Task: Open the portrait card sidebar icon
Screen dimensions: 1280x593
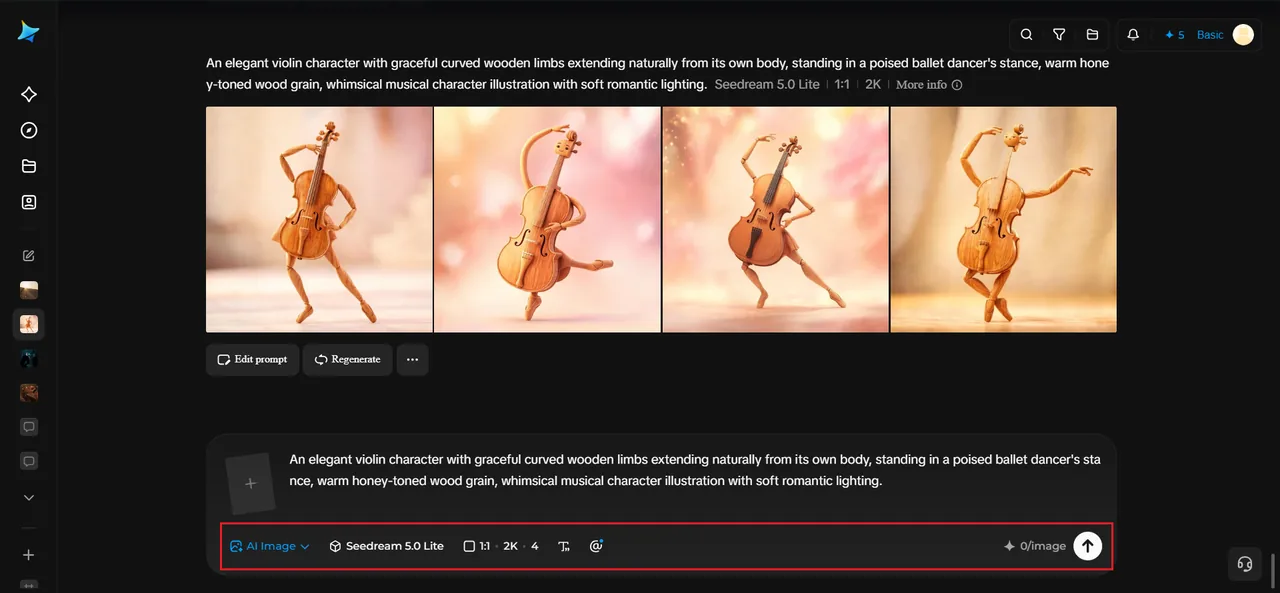Action: (x=29, y=202)
